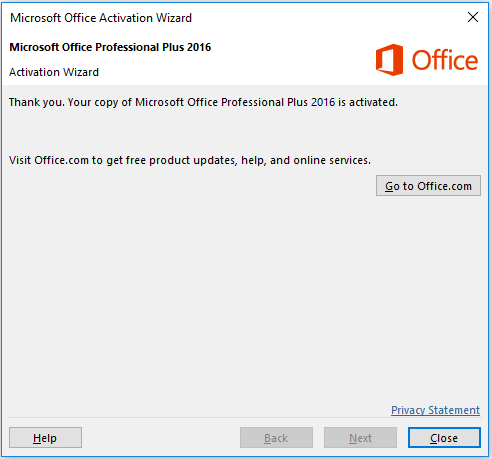Click the Help button
Screen dimensions: 492x459
pos(45,438)
